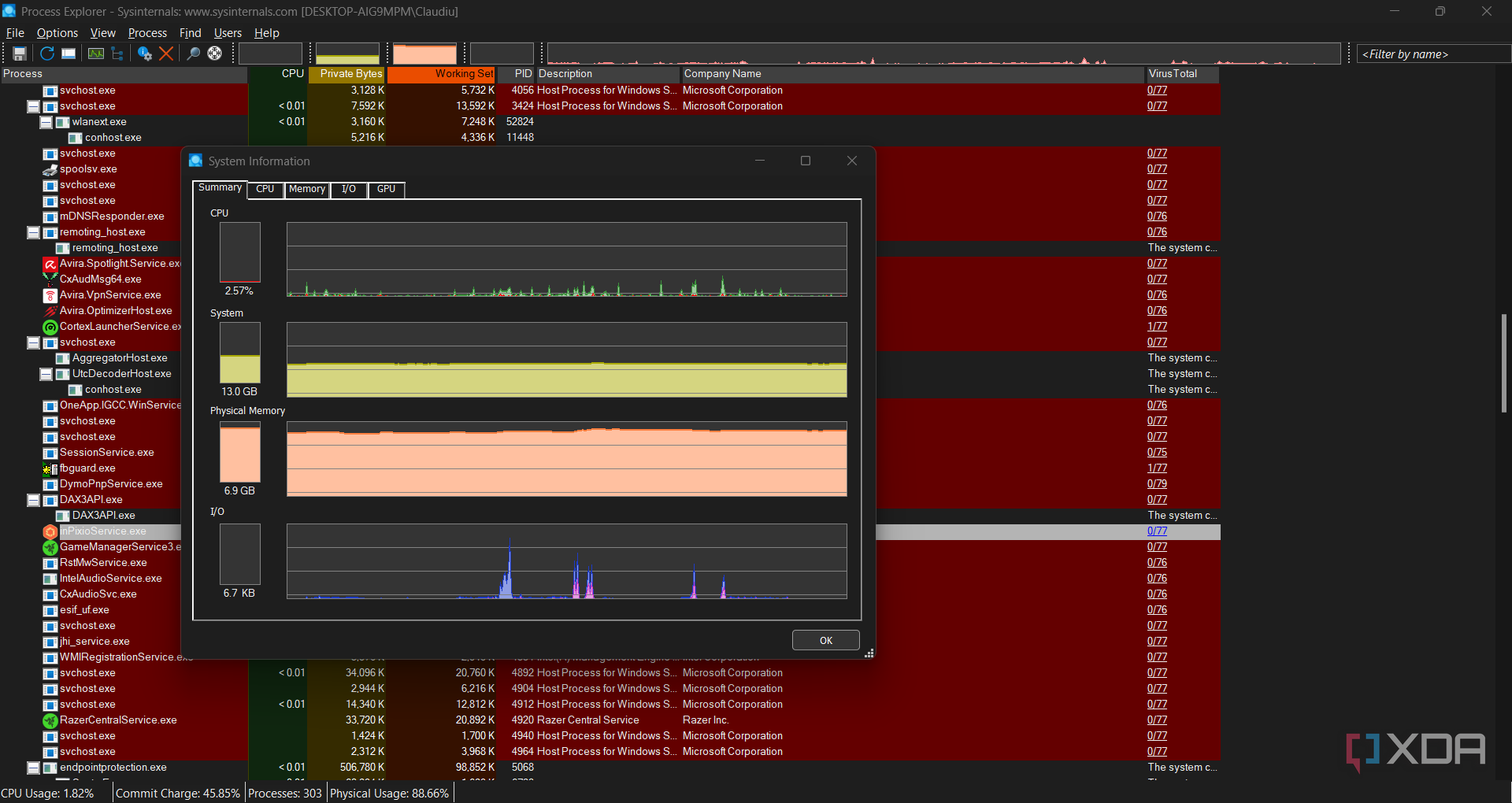Click the Avira.SpotlightService.exe process icon
Viewport: 1512px width, 803px height.
point(50,264)
